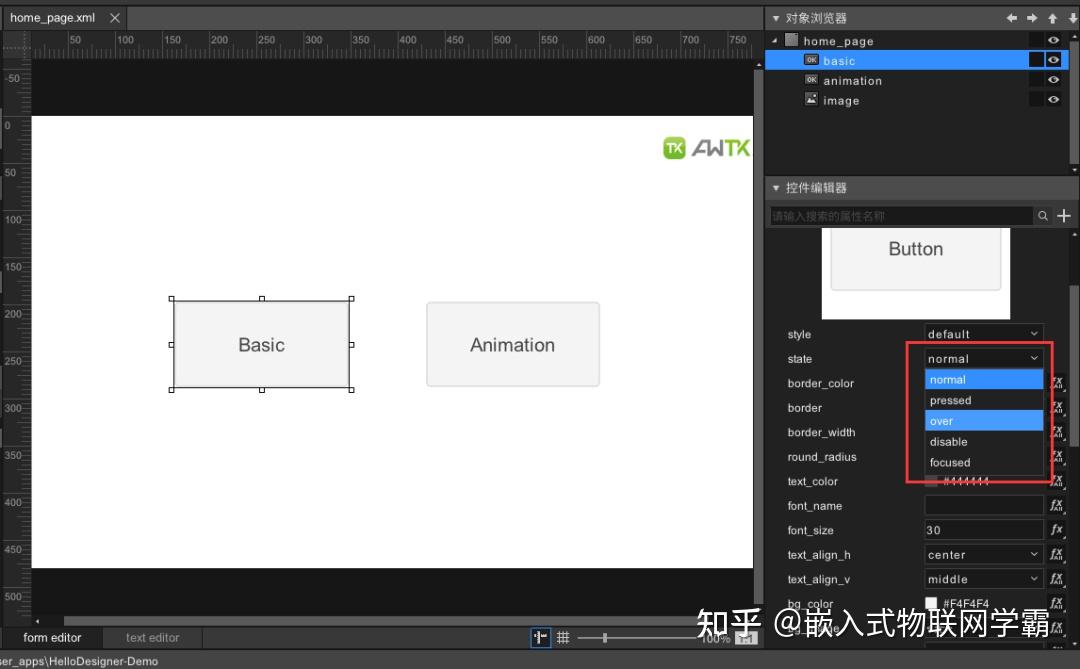Select the navigate back arrow in object browser

tap(1012, 17)
